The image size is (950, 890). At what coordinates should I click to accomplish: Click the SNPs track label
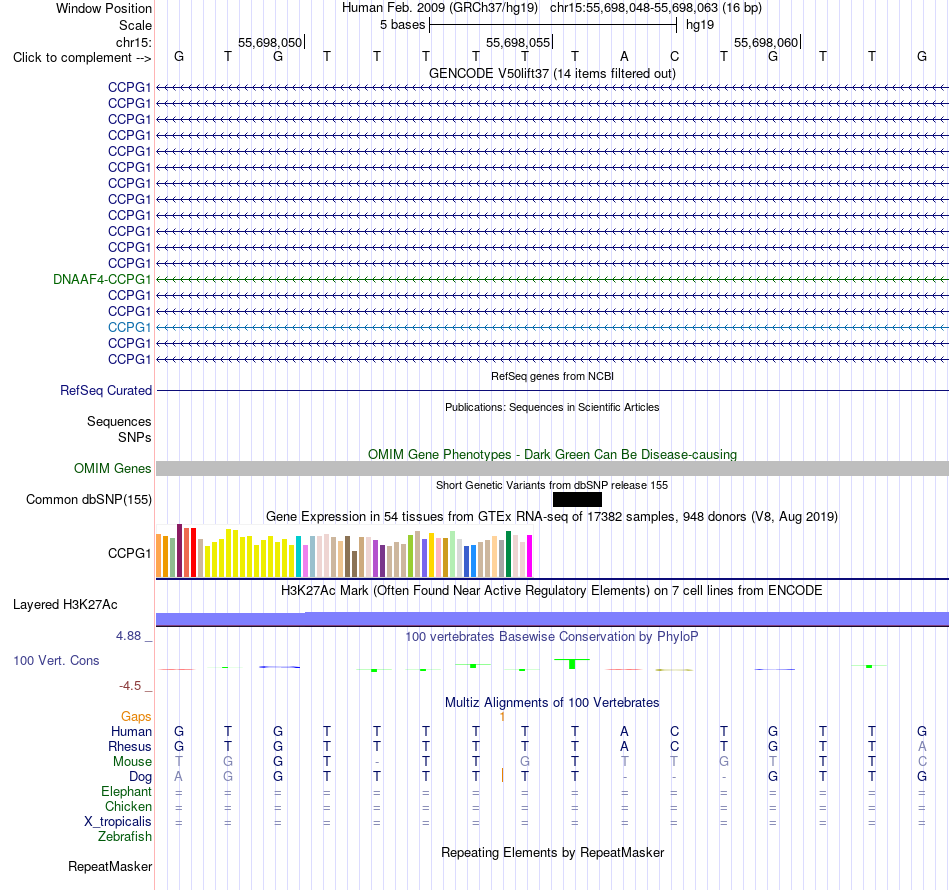tap(135, 437)
